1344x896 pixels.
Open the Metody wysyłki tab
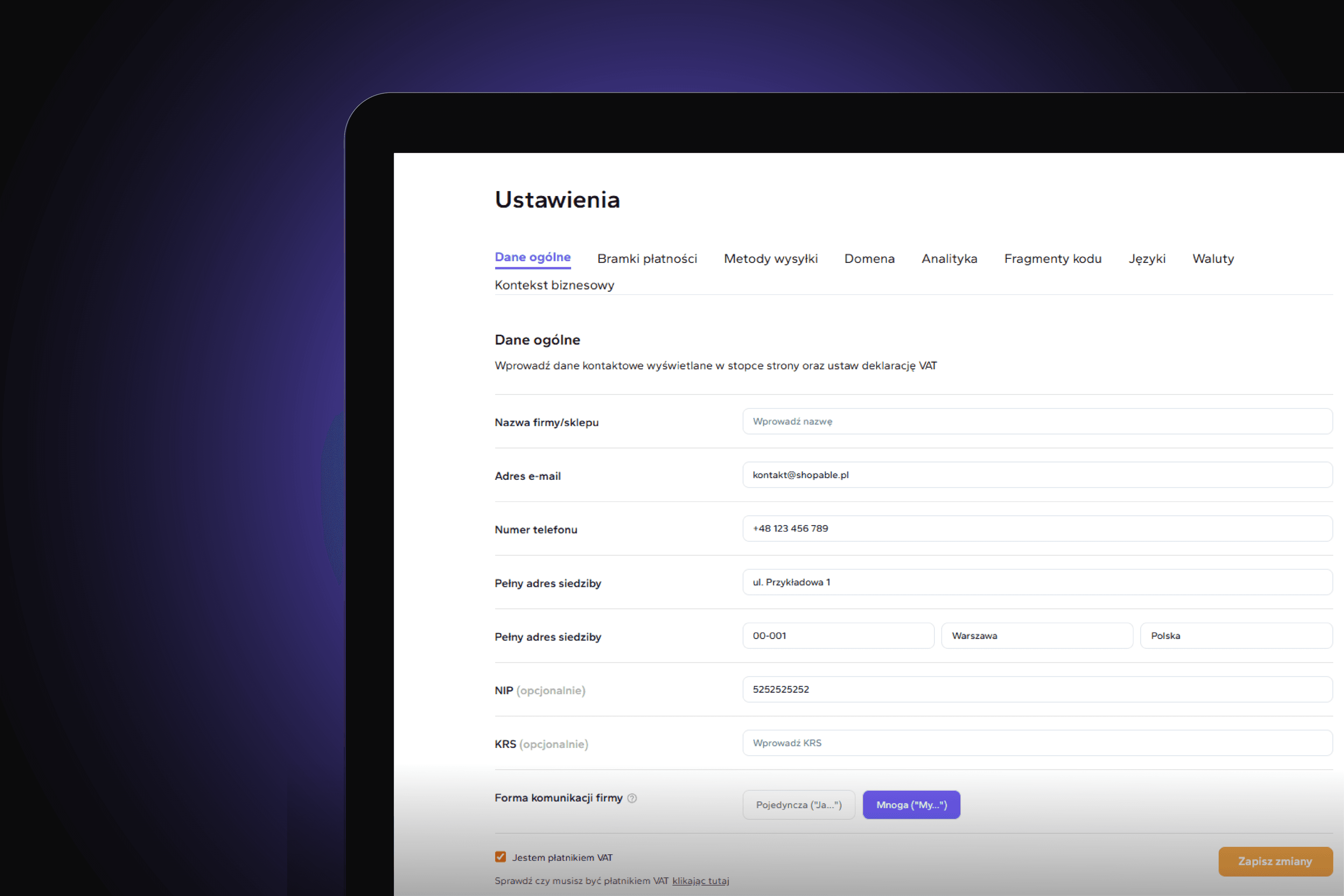coord(771,259)
